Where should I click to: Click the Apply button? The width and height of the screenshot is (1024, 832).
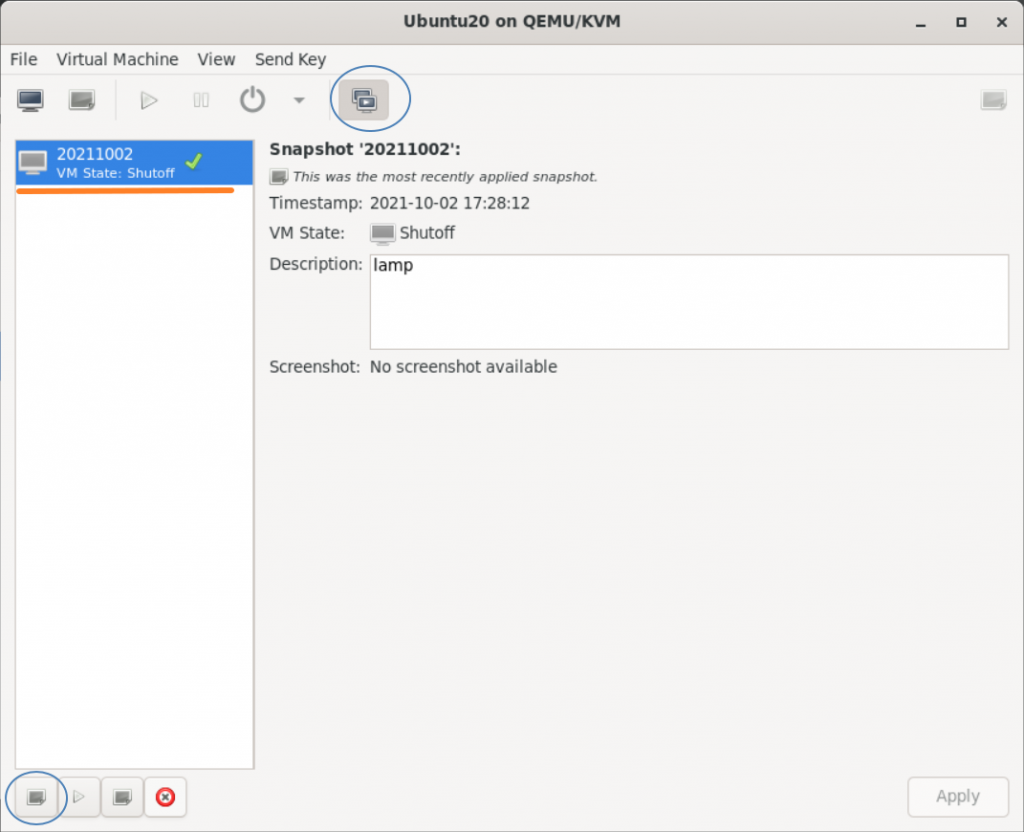[x=957, y=797]
